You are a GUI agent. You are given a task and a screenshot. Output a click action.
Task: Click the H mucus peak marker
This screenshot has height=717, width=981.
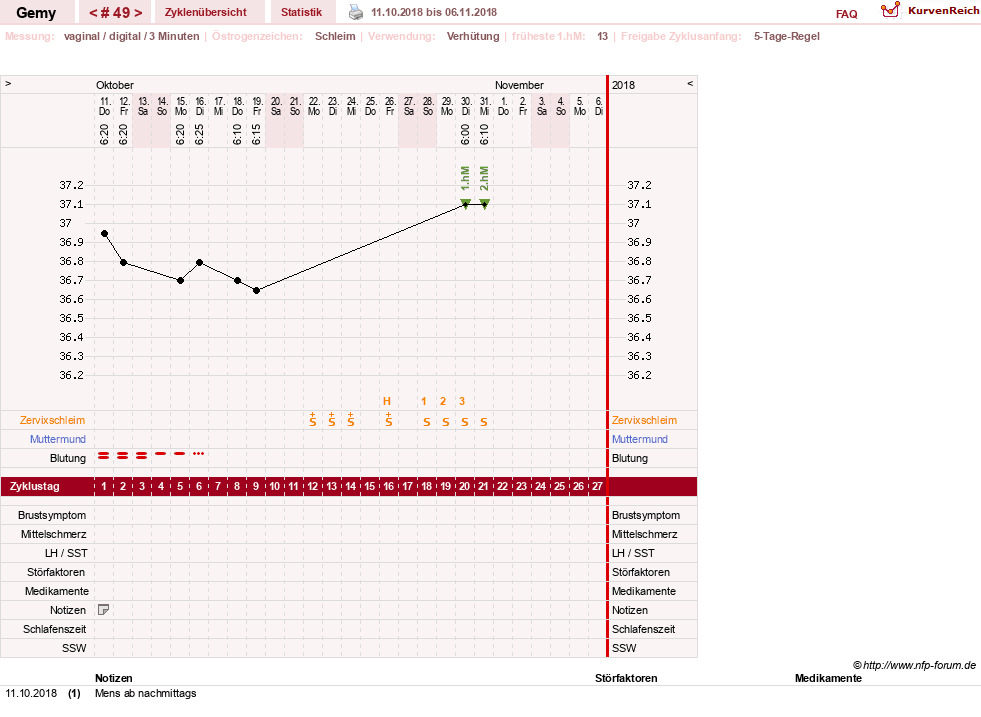[387, 401]
